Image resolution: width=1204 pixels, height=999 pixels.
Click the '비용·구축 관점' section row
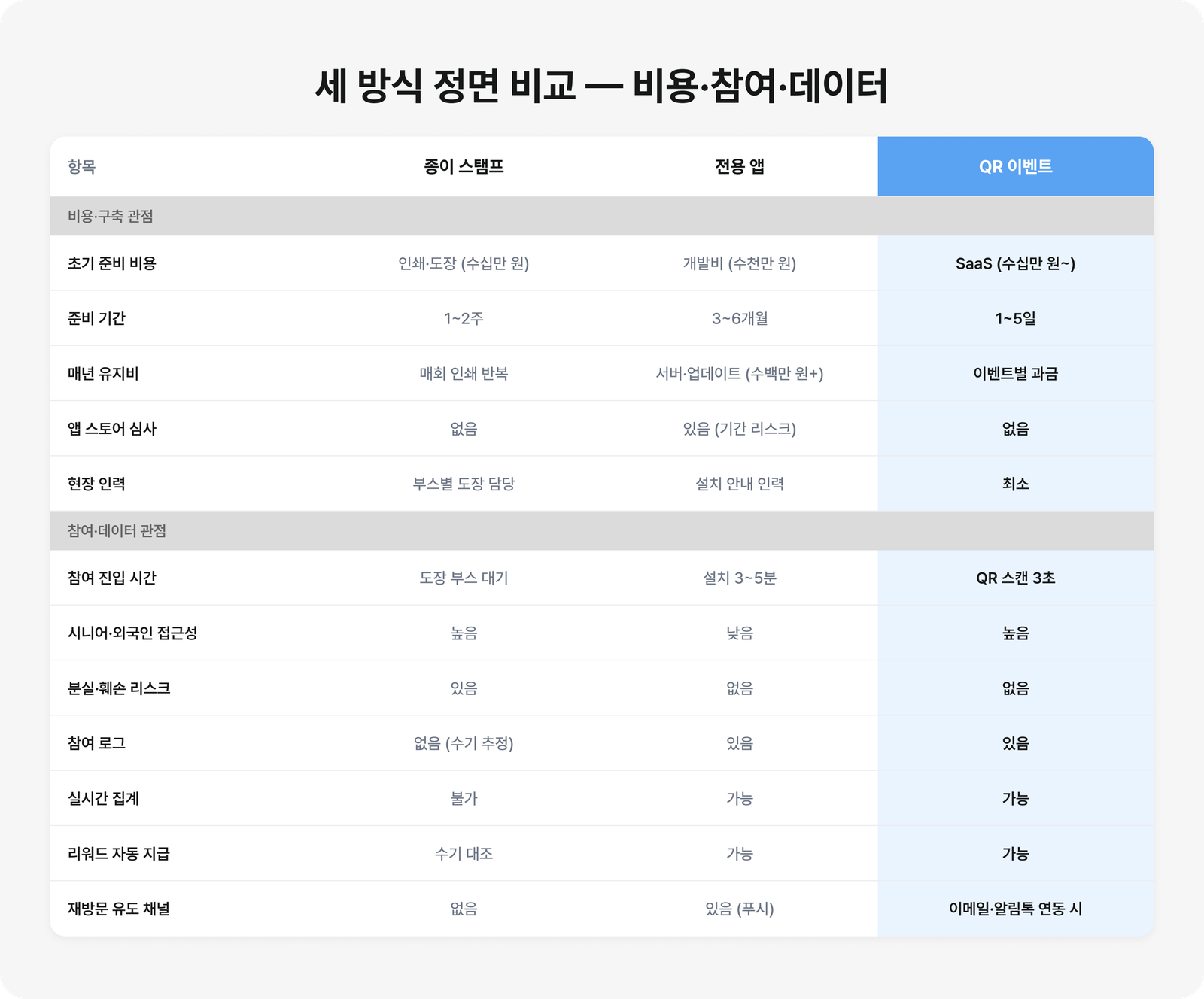click(x=601, y=216)
